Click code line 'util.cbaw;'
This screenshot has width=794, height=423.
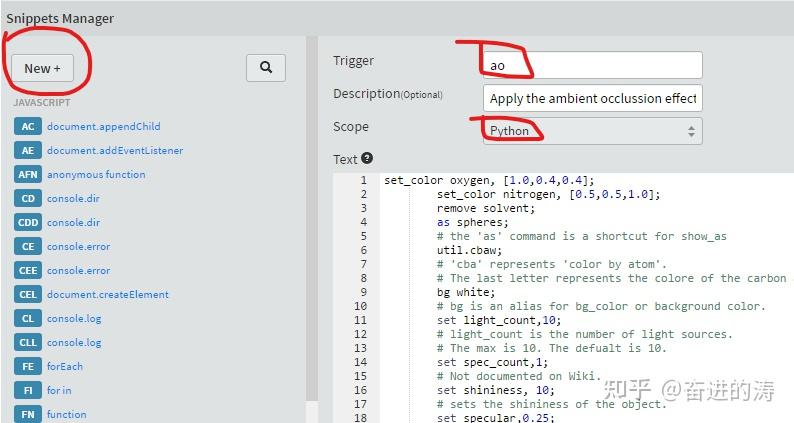point(469,250)
